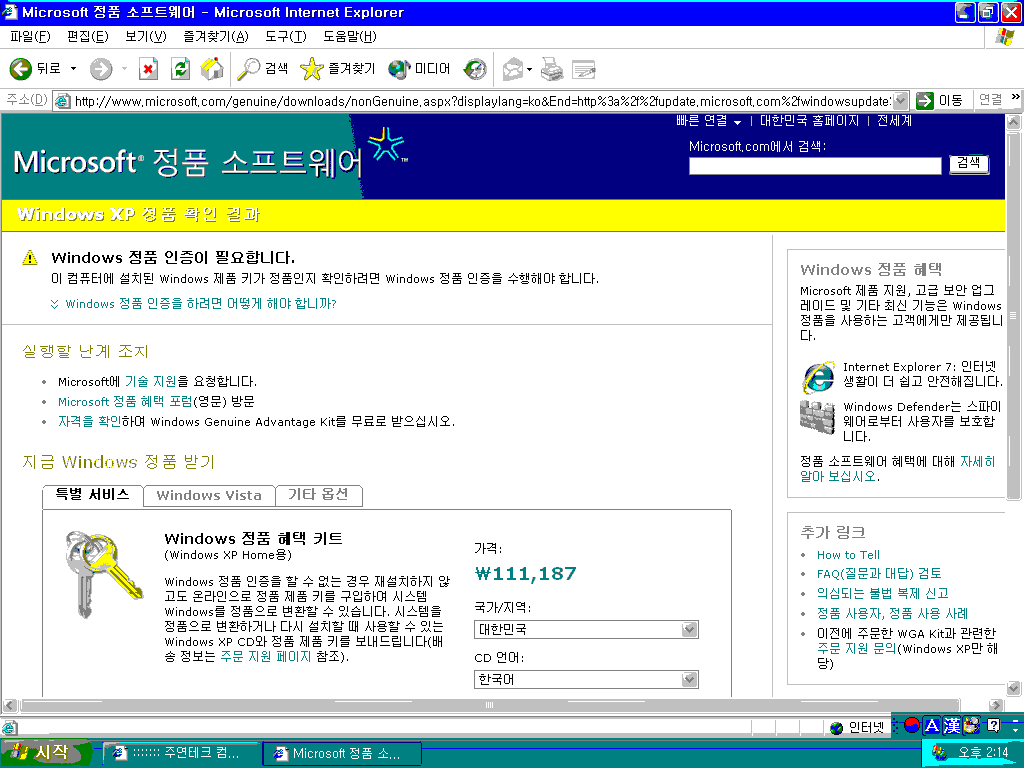Click the Microsoft.com search input field
Screen dimensions: 1024x768
pyautogui.click(x=815, y=166)
